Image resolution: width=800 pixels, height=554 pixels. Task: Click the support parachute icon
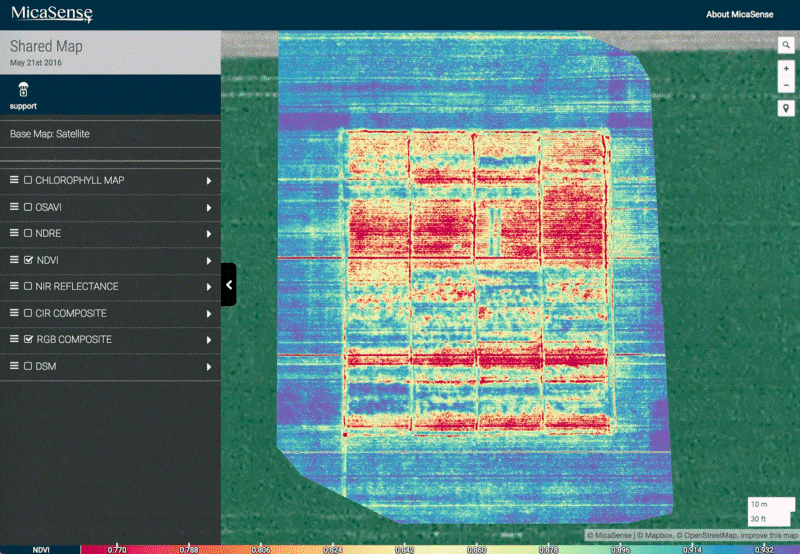pyautogui.click(x=23, y=89)
